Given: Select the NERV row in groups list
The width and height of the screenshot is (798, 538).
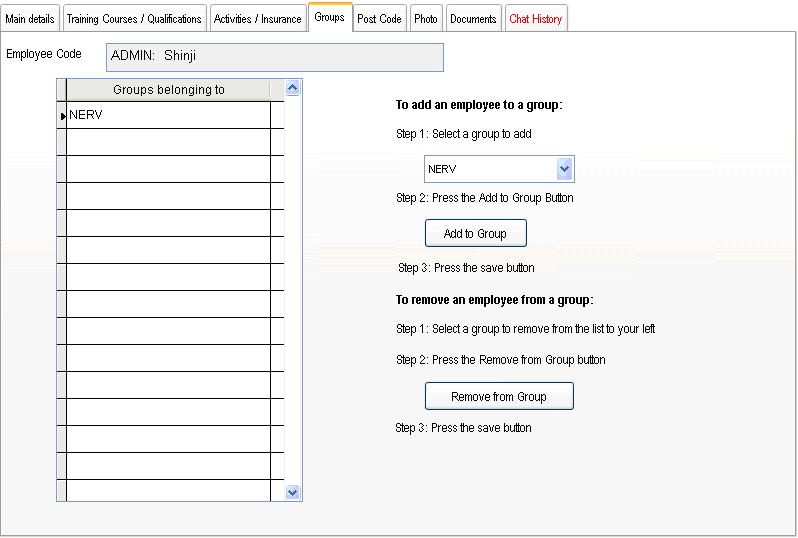Looking at the screenshot, I should point(167,115).
